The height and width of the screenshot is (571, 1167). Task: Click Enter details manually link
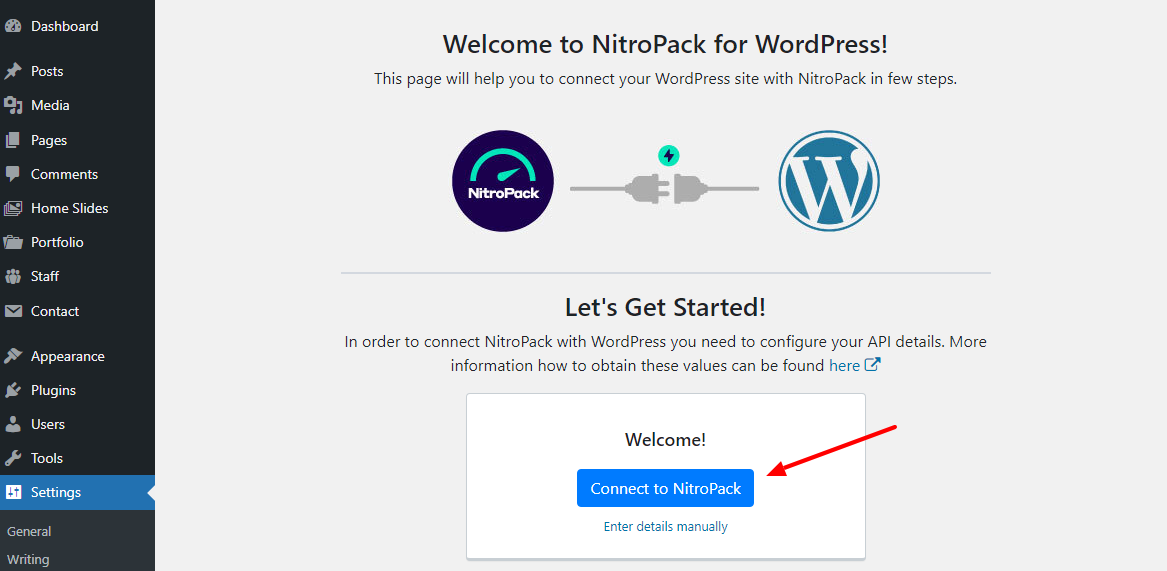[x=665, y=526]
